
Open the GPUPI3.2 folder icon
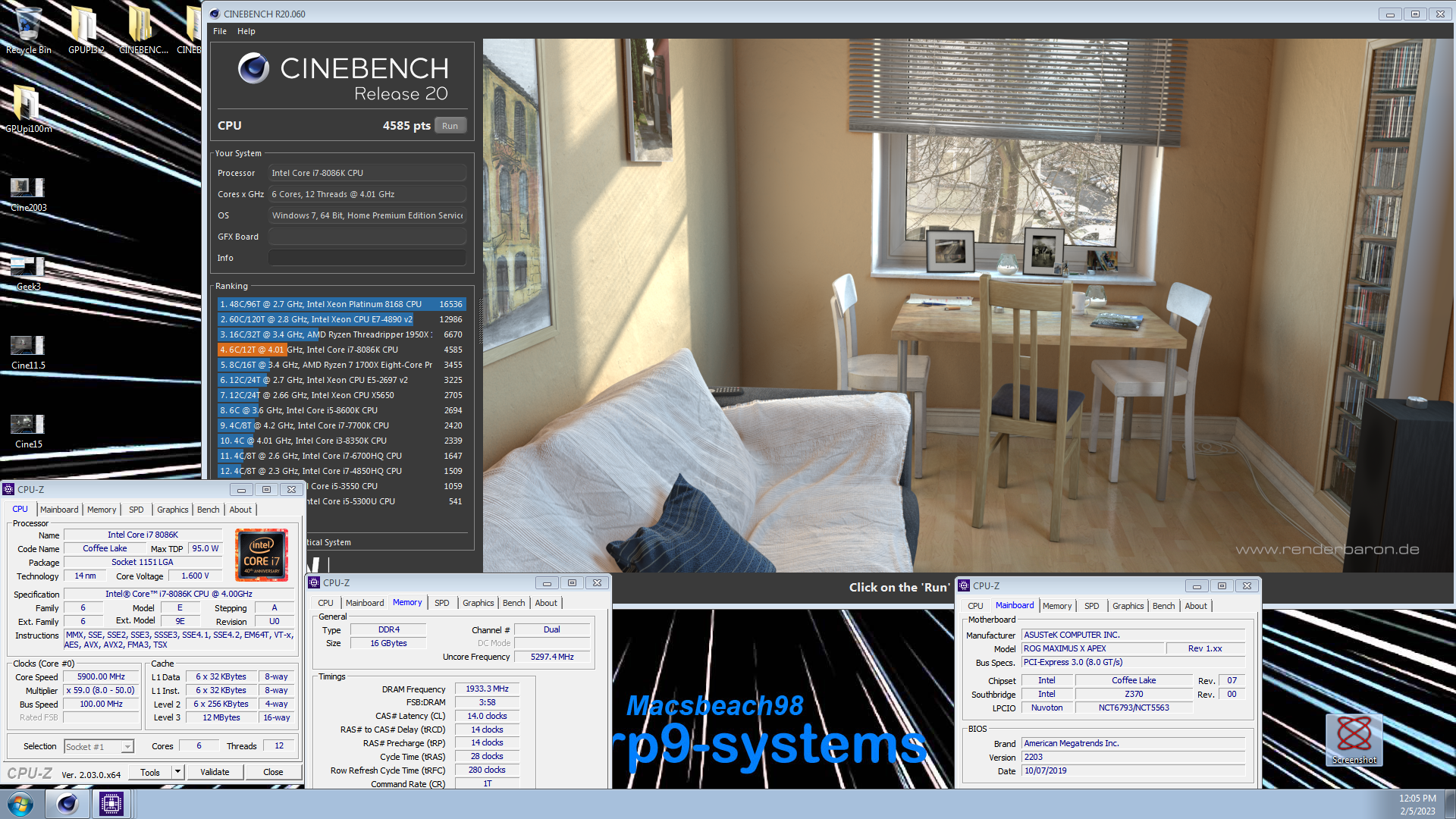[85, 30]
